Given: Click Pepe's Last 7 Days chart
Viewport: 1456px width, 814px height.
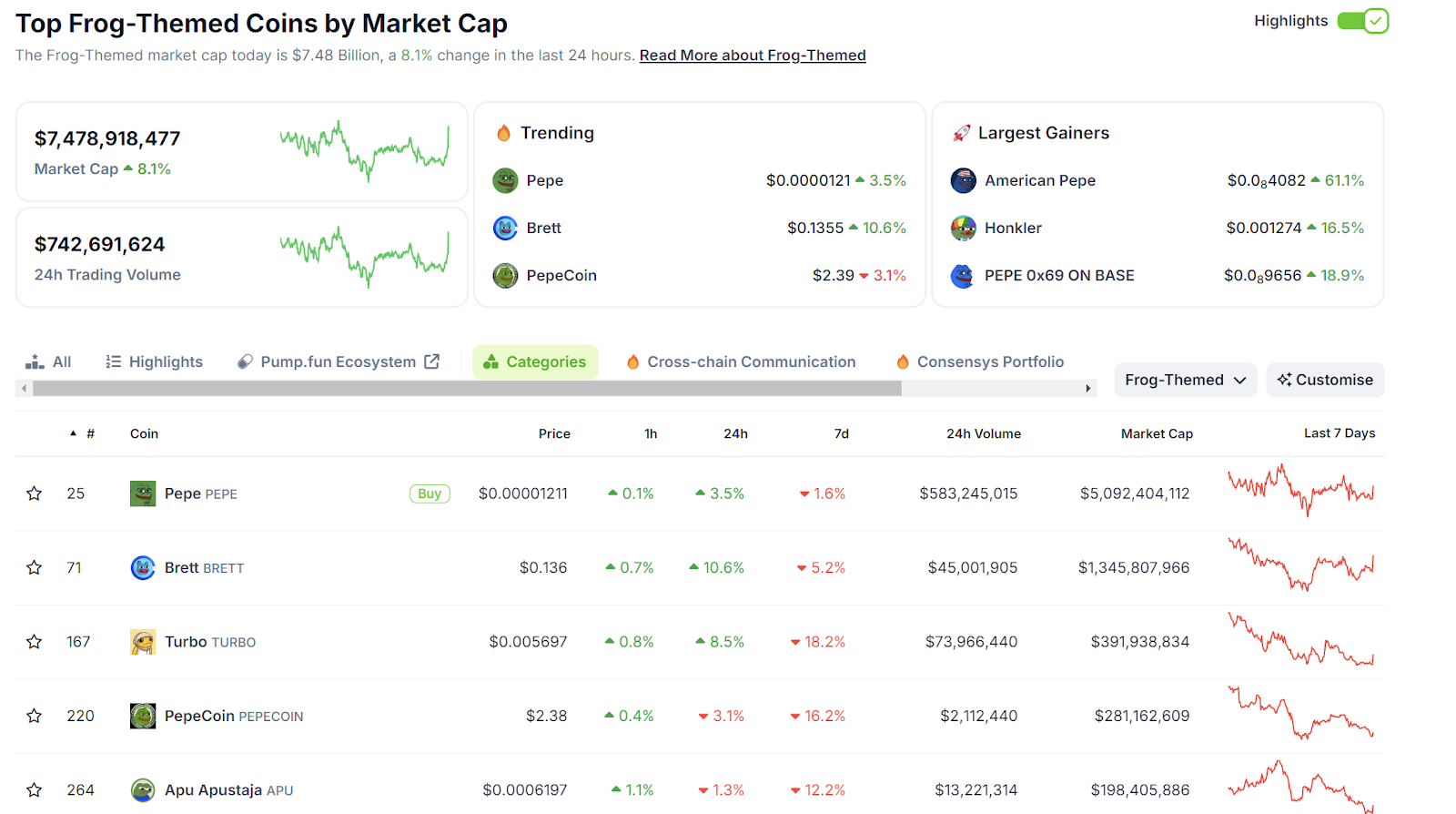Looking at the screenshot, I should coord(1300,491).
